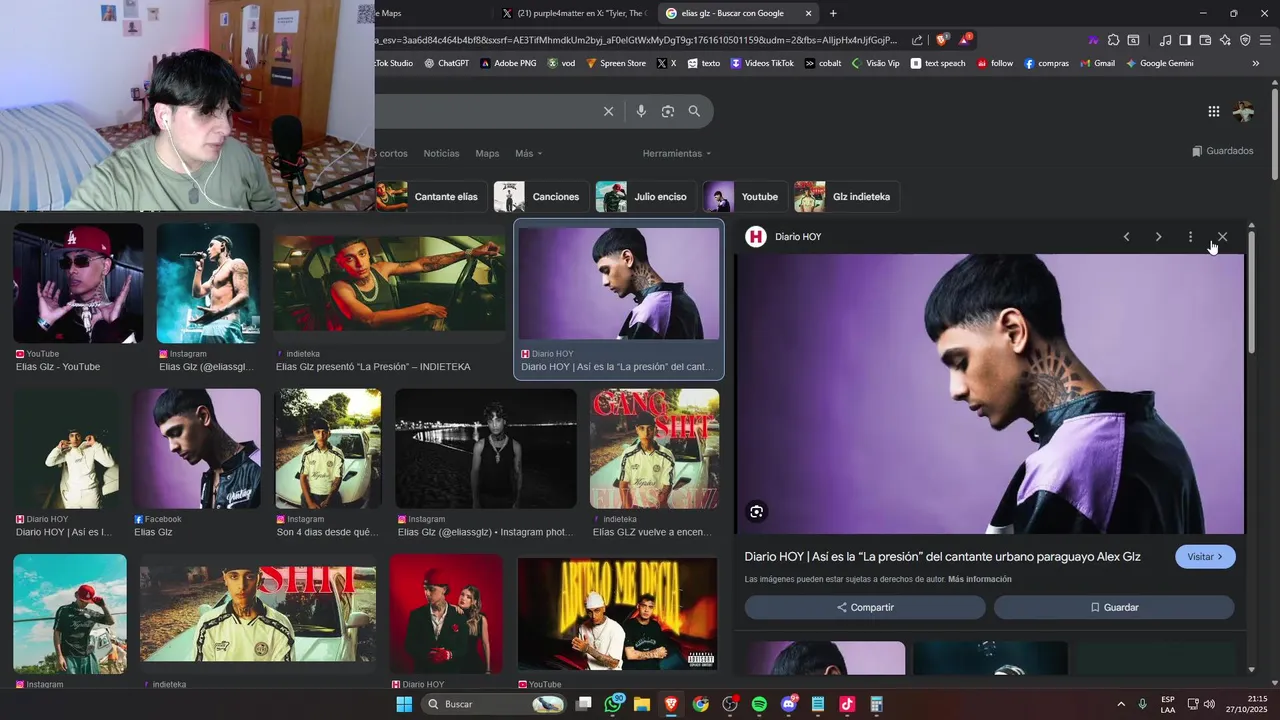
Task: Show hidden bookmarks overflow chevron
Action: tap(1256, 63)
